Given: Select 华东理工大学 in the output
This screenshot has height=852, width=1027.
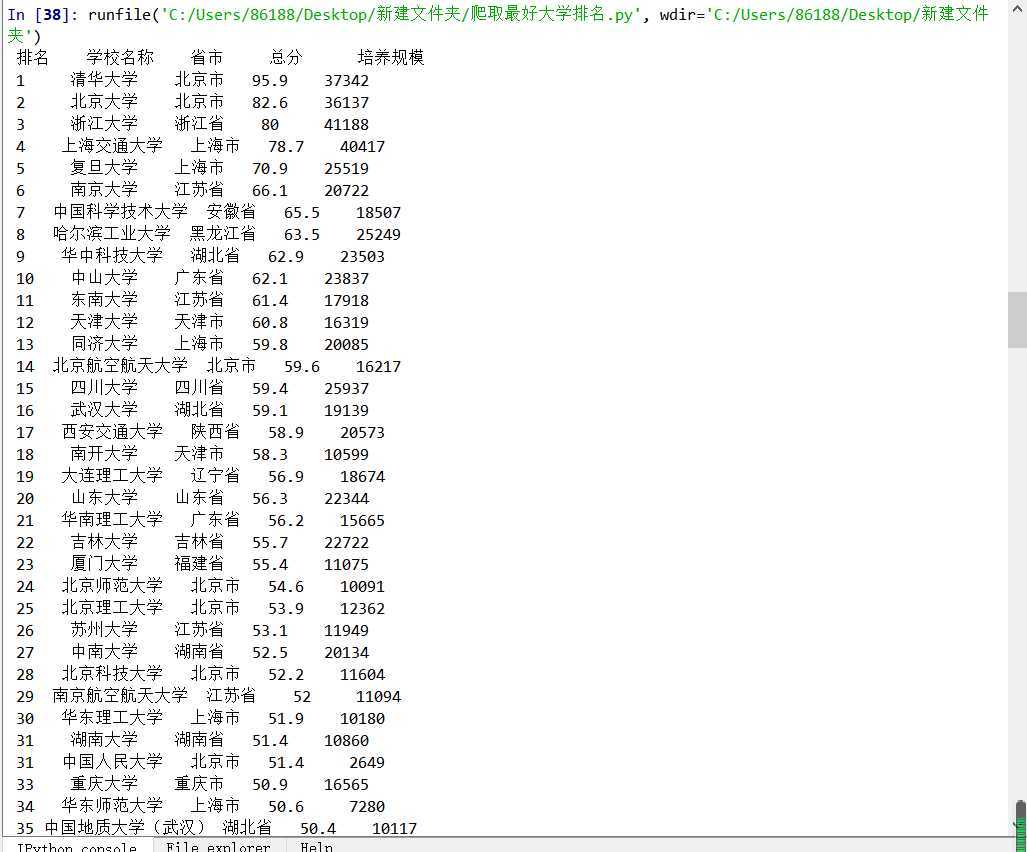Looking at the screenshot, I should click(x=112, y=718).
